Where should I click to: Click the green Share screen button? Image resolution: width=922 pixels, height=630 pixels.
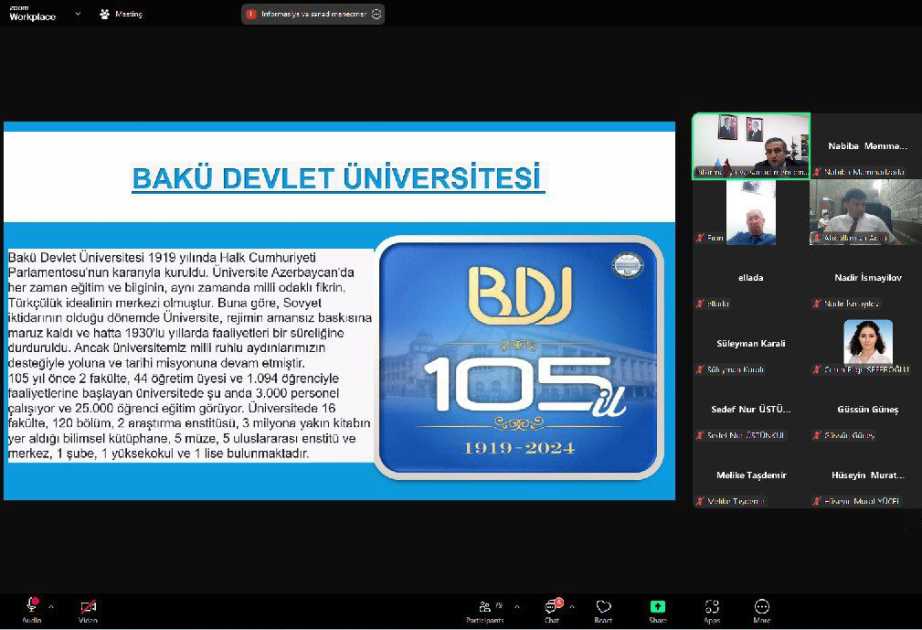click(657, 606)
